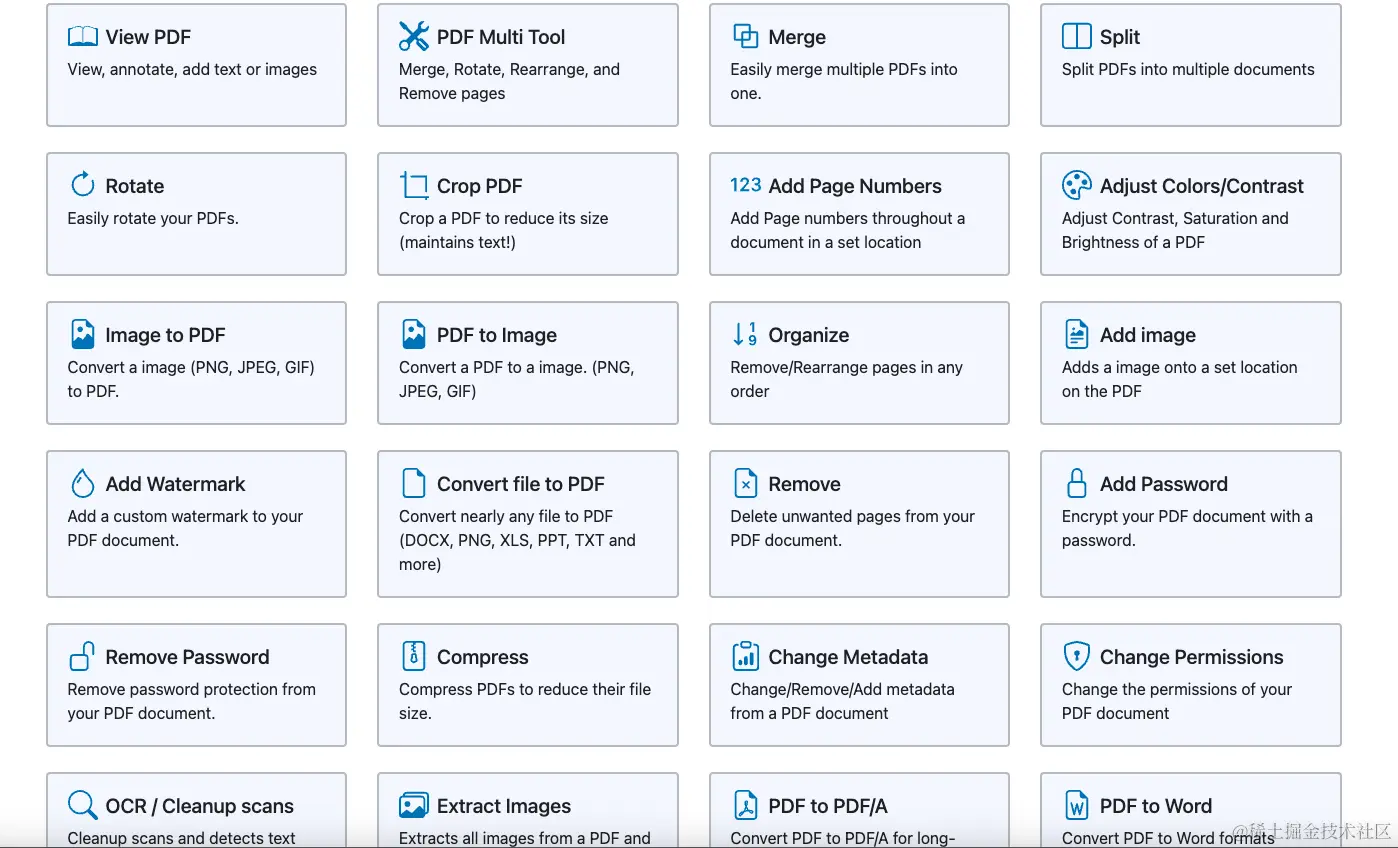Screen dimensions: 1398x848
Task: Click 'Change the permissions of your PDF' text
Action: pyautogui.click(x=1177, y=701)
